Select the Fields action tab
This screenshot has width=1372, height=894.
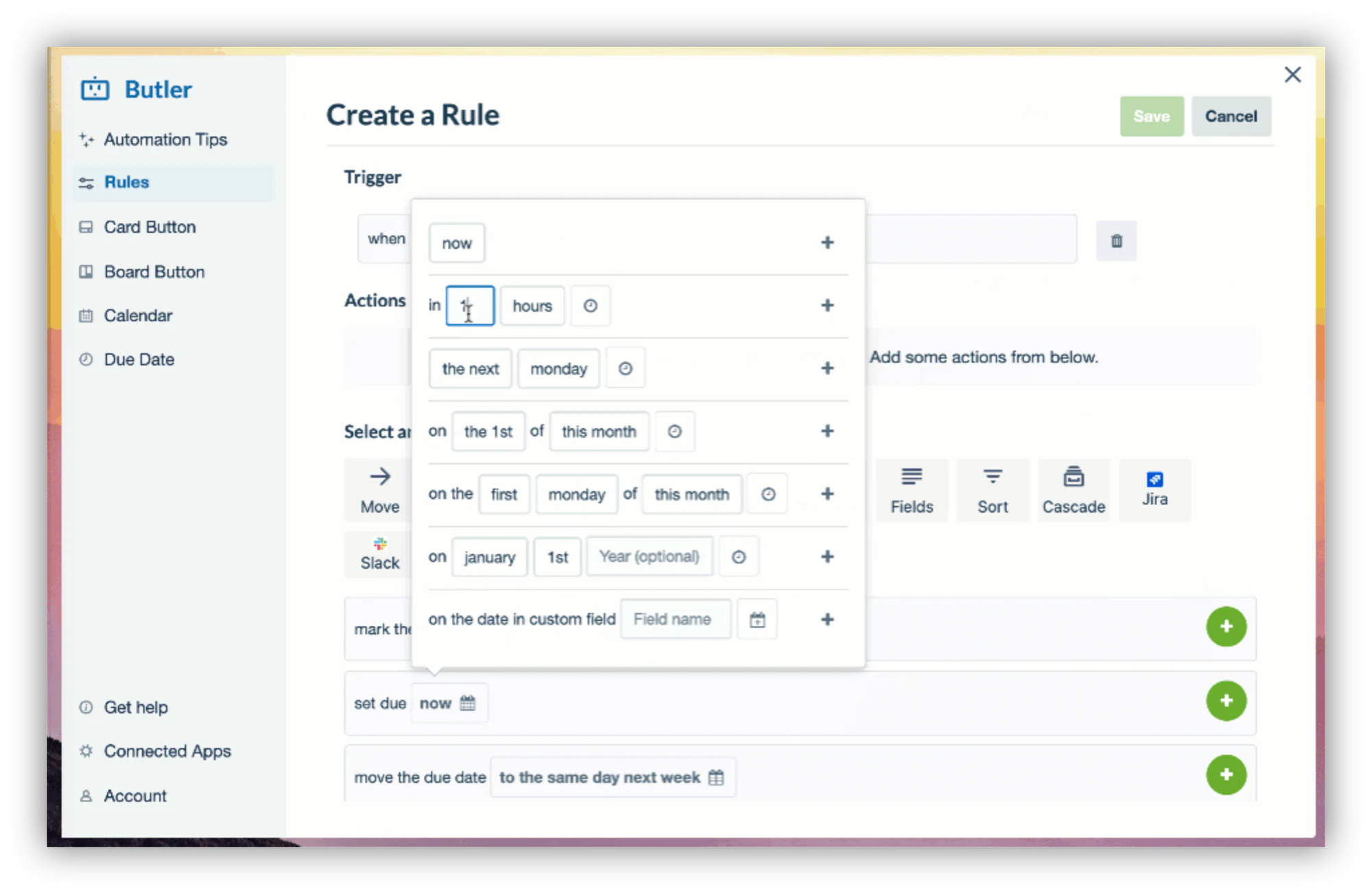pos(912,491)
